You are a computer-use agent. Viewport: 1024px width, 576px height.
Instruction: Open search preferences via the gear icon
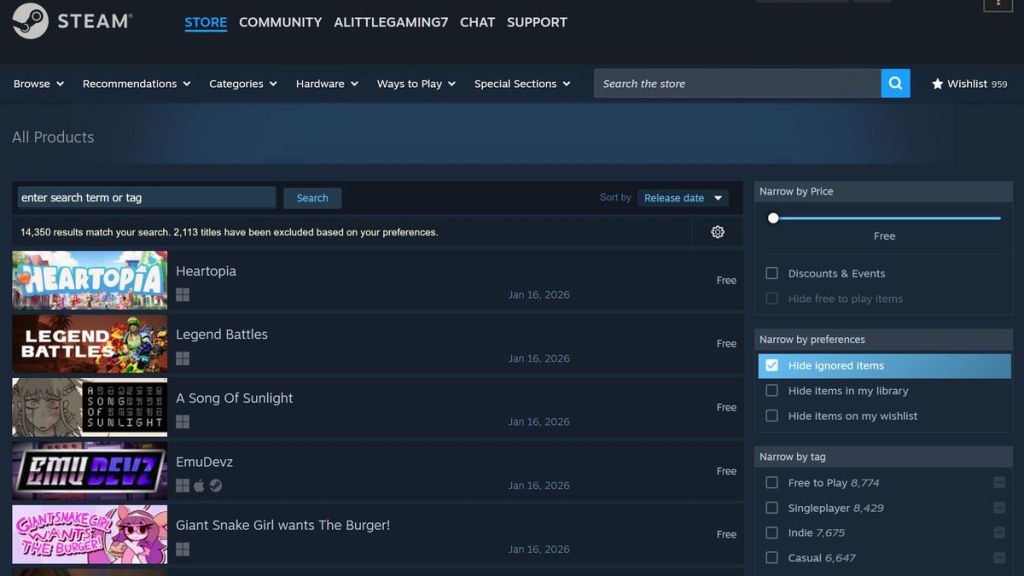[x=717, y=231]
